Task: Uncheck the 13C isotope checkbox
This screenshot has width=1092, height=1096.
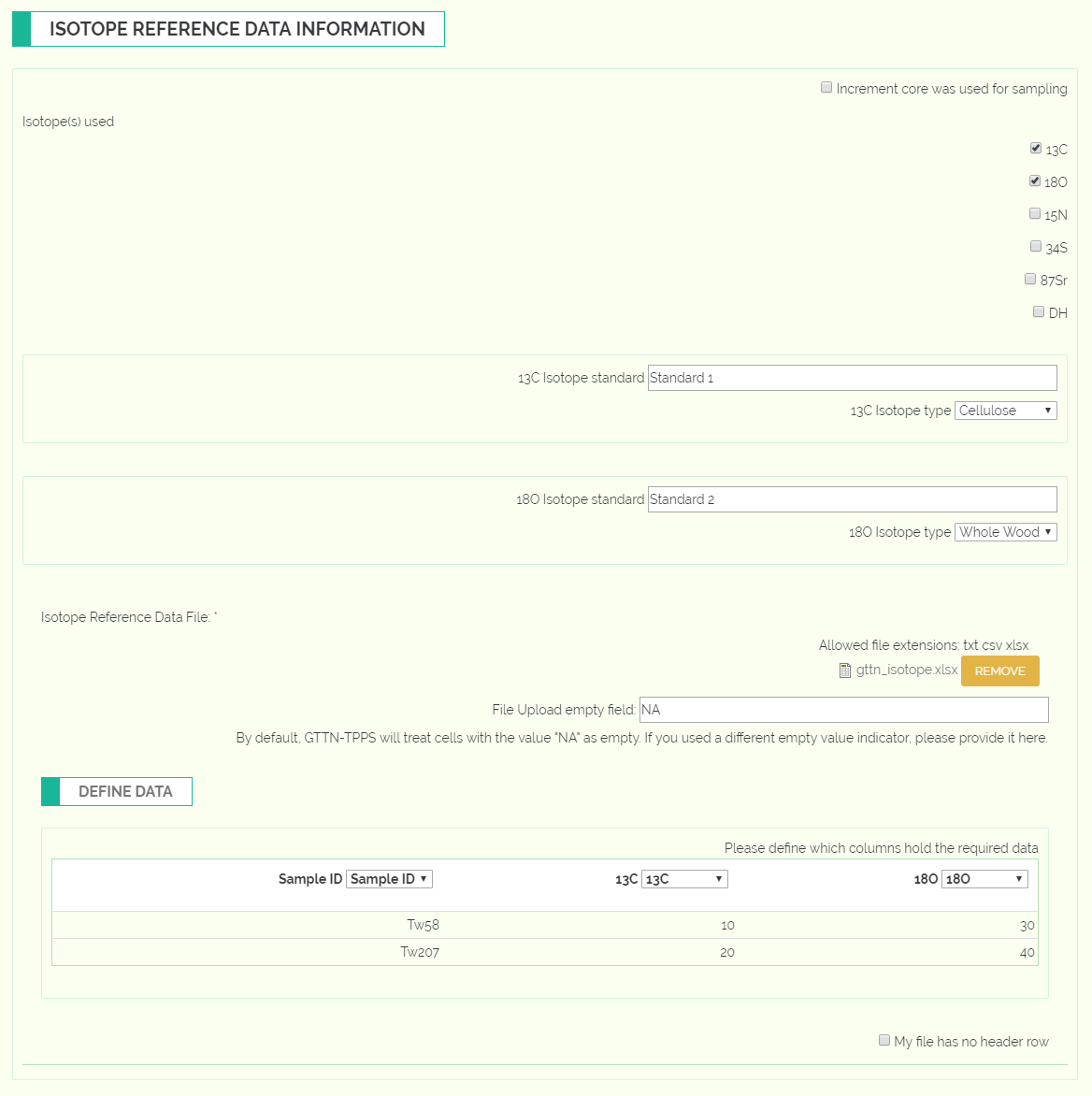Action: coord(1036,148)
